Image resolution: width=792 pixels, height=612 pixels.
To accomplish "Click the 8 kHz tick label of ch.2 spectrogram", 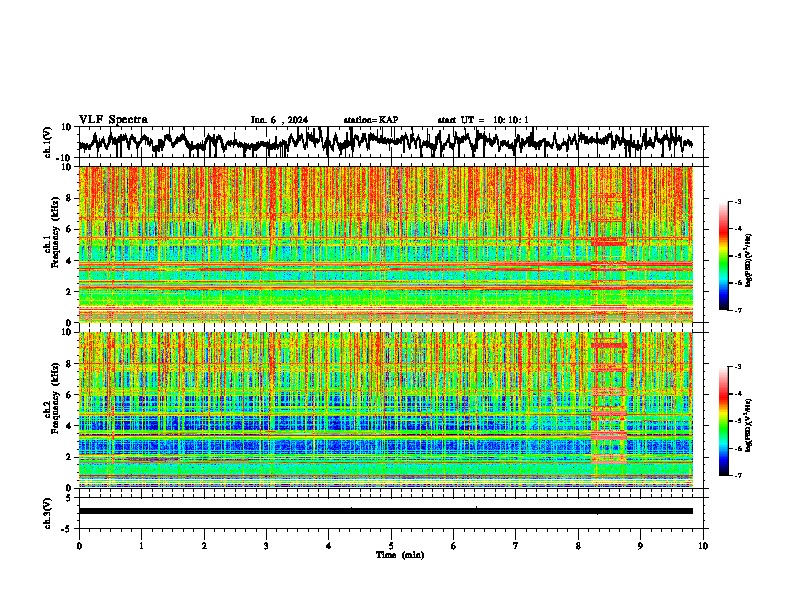I will pos(69,364).
